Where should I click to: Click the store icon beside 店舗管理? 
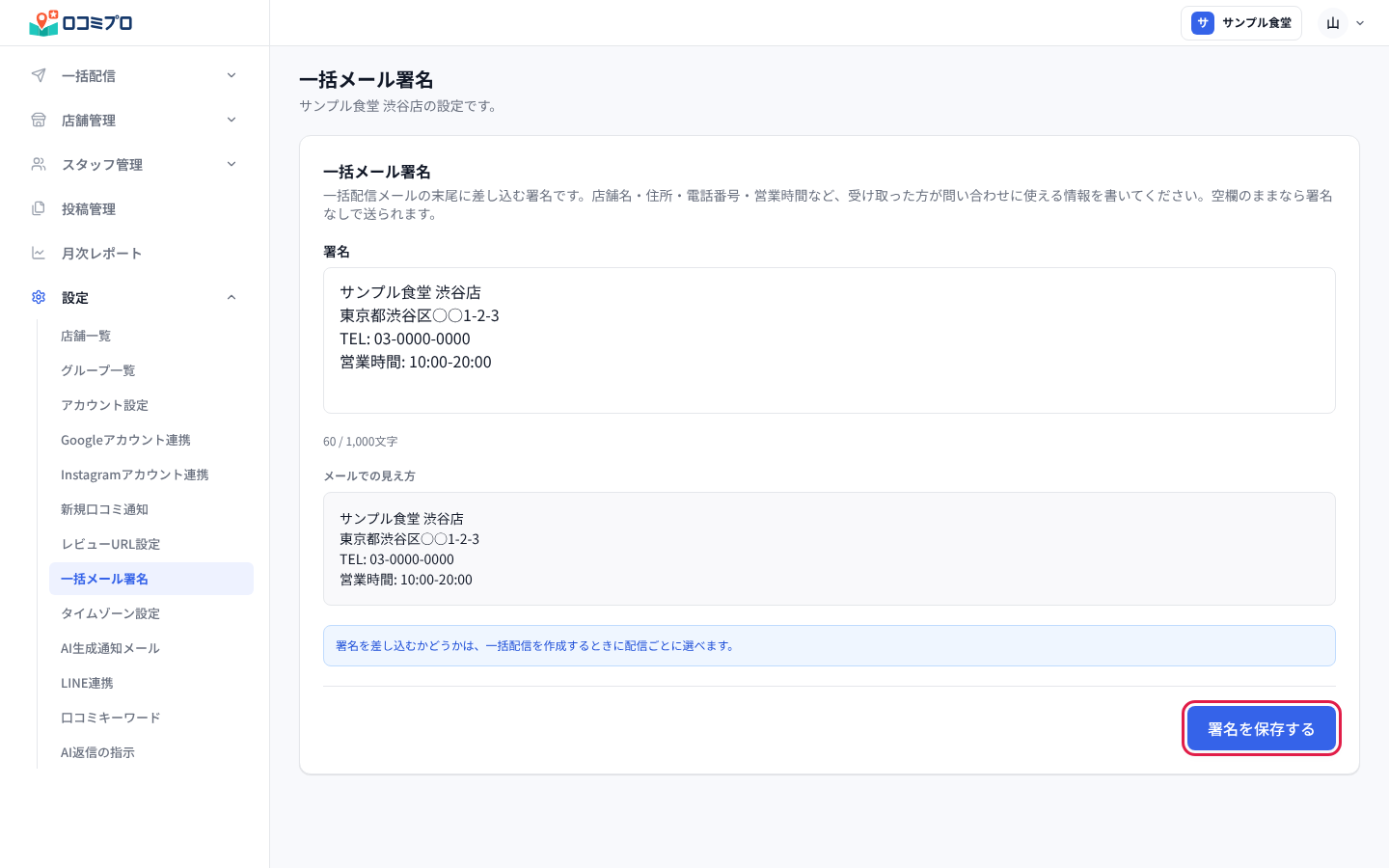(x=39, y=120)
